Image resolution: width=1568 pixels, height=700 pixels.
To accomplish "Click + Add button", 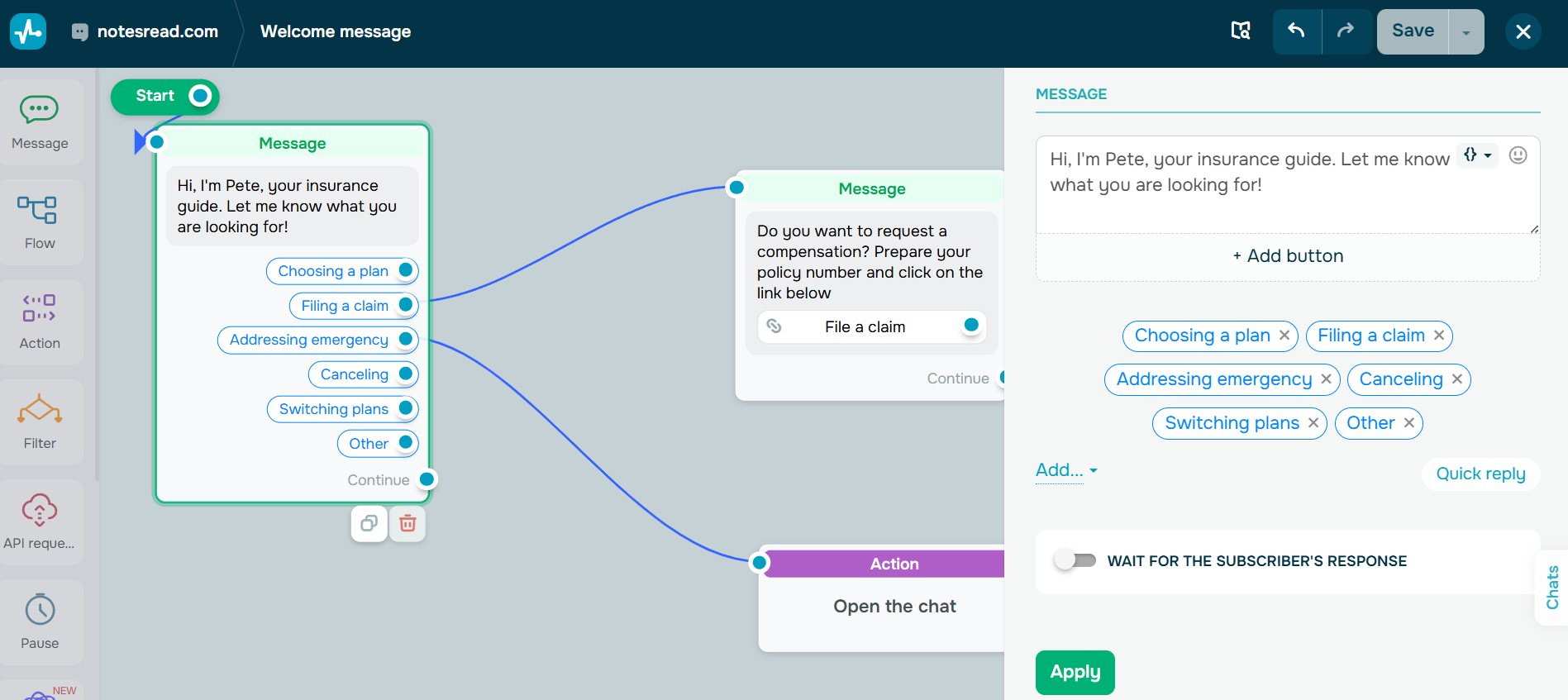I will 1288,256.
